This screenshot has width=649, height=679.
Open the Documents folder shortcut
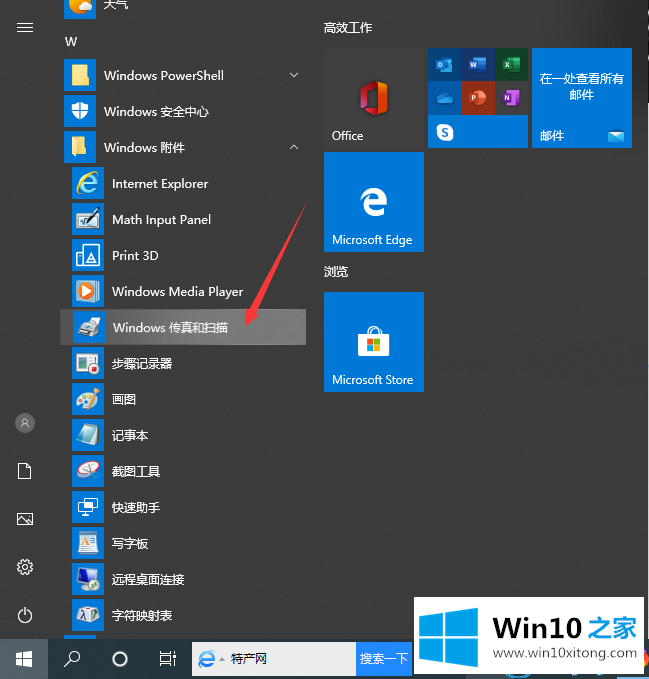click(25, 471)
